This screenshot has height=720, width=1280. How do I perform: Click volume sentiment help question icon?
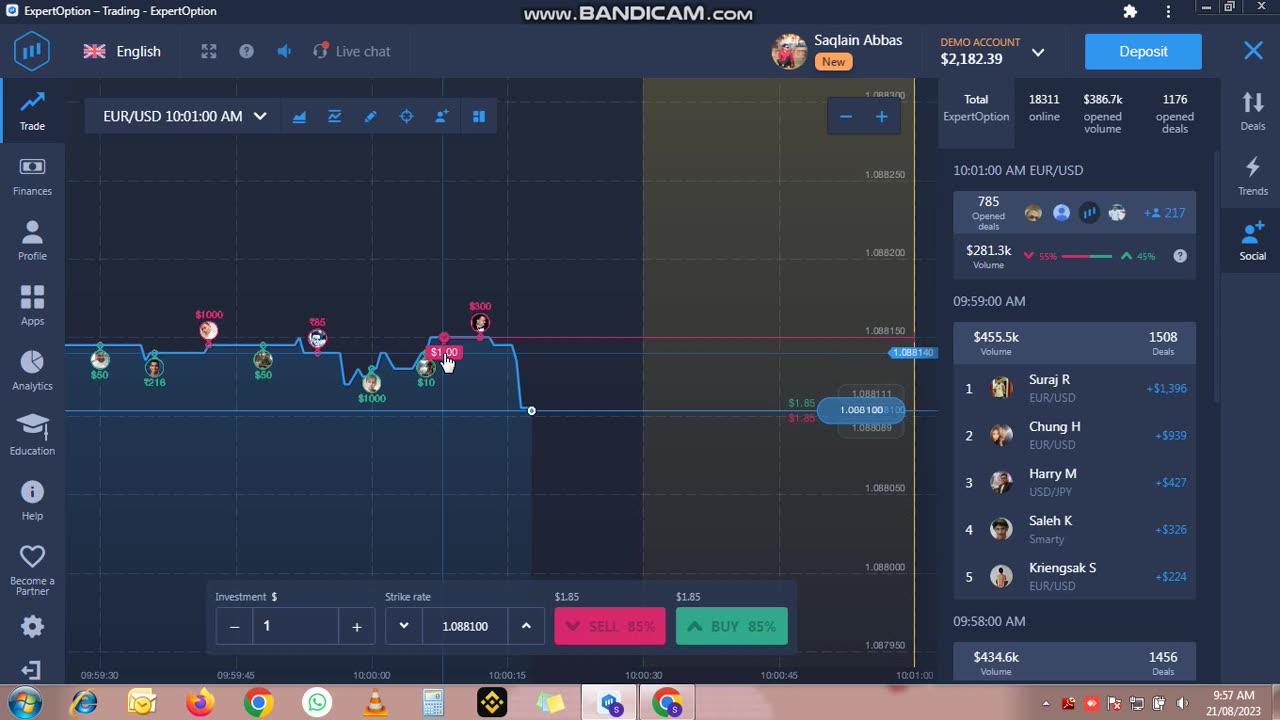pyautogui.click(x=1180, y=256)
